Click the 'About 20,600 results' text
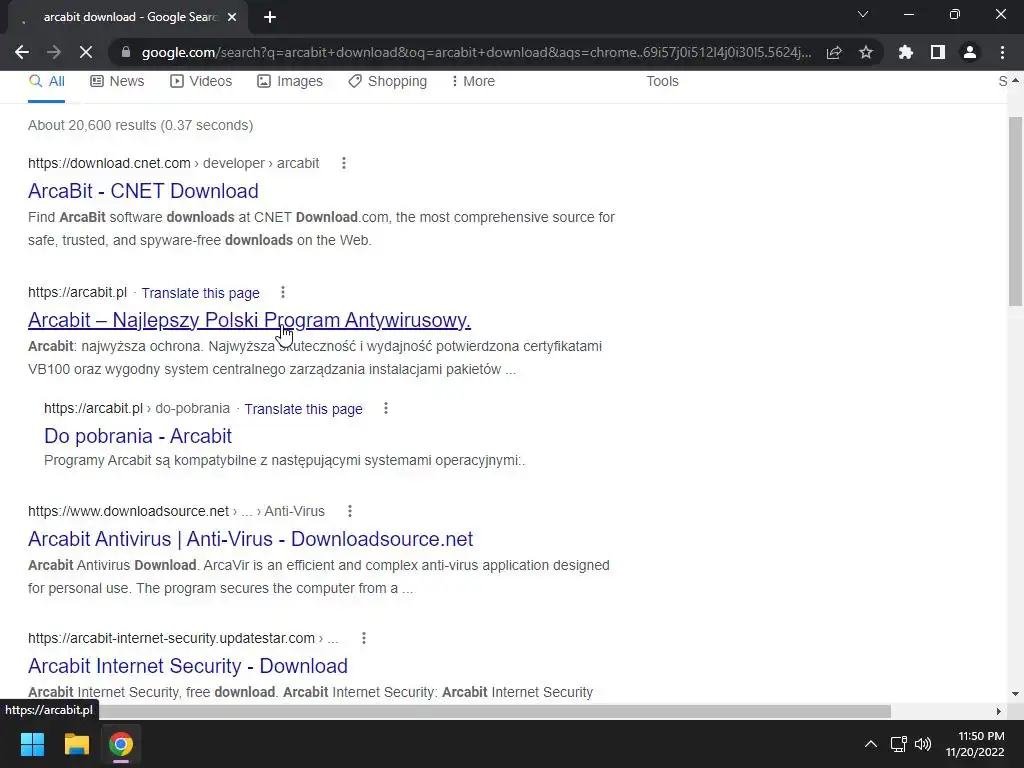This screenshot has height=768, width=1024. click(140, 125)
